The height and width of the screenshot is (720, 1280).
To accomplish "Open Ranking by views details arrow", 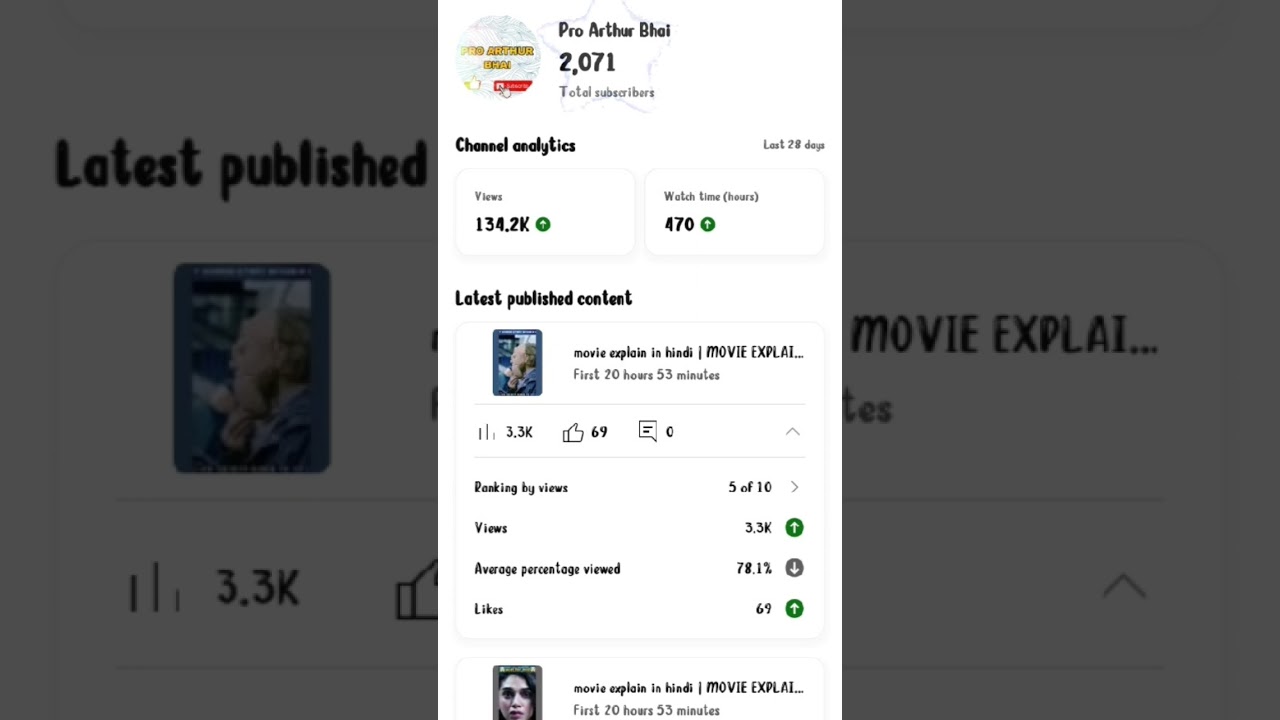I will tap(795, 487).
